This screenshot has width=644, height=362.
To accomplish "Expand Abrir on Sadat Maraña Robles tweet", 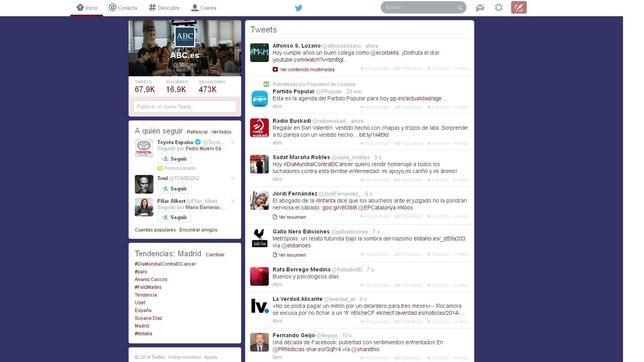I will 277,179.
